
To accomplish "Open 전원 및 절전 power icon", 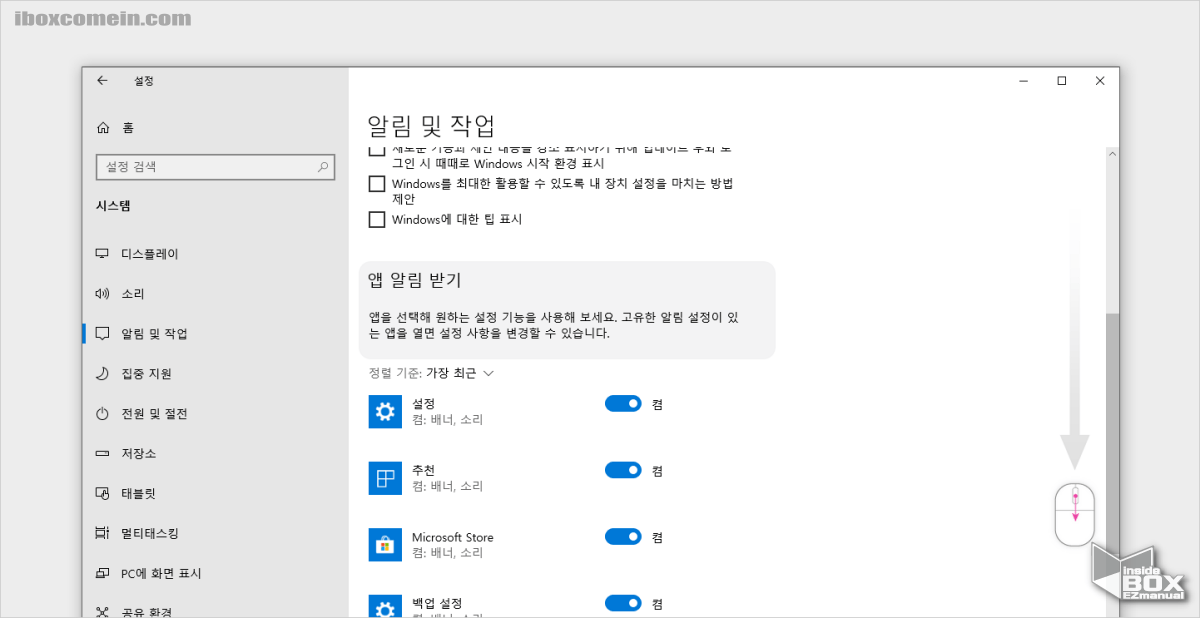I will (103, 413).
